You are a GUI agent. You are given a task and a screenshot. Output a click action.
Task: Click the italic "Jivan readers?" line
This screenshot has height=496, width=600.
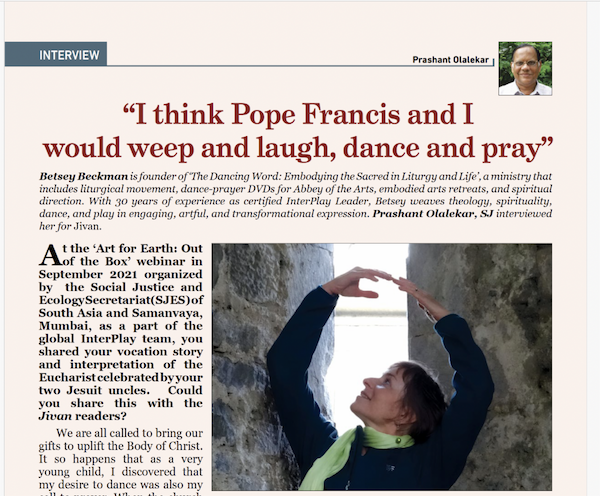coord(82,416)
